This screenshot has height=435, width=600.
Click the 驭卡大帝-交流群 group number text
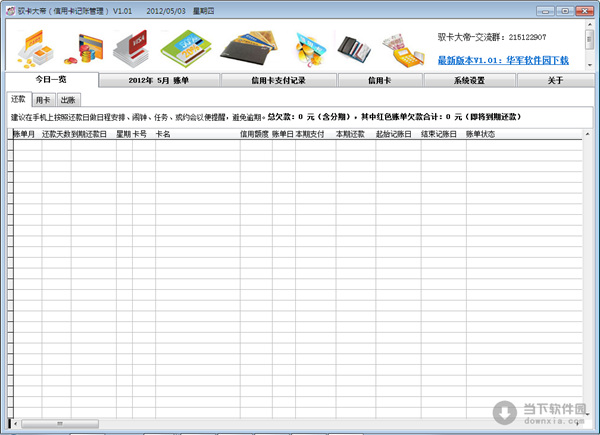click(x=492, y=37)
